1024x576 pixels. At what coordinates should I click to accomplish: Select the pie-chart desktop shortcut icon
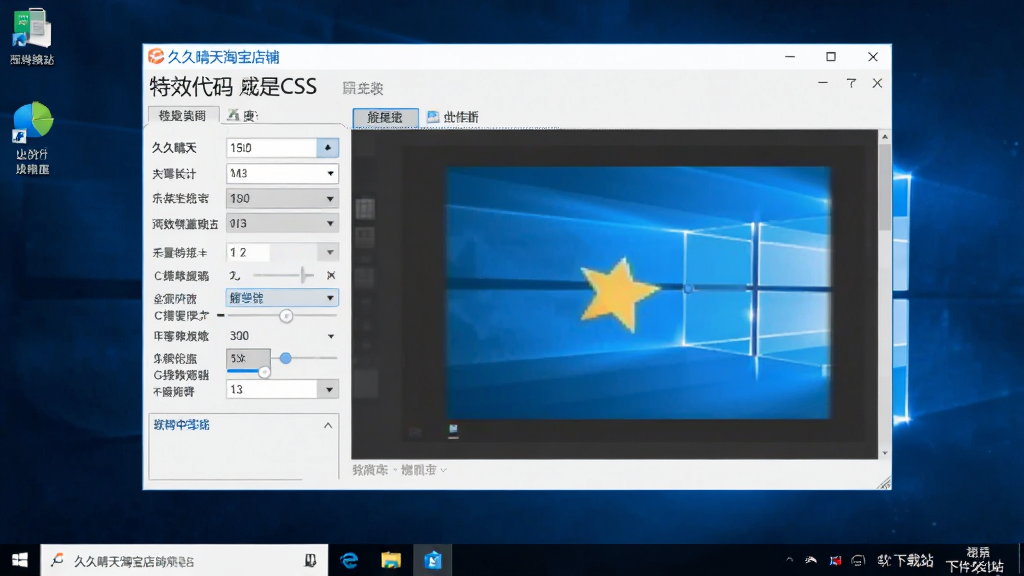(x=32, y=138)
